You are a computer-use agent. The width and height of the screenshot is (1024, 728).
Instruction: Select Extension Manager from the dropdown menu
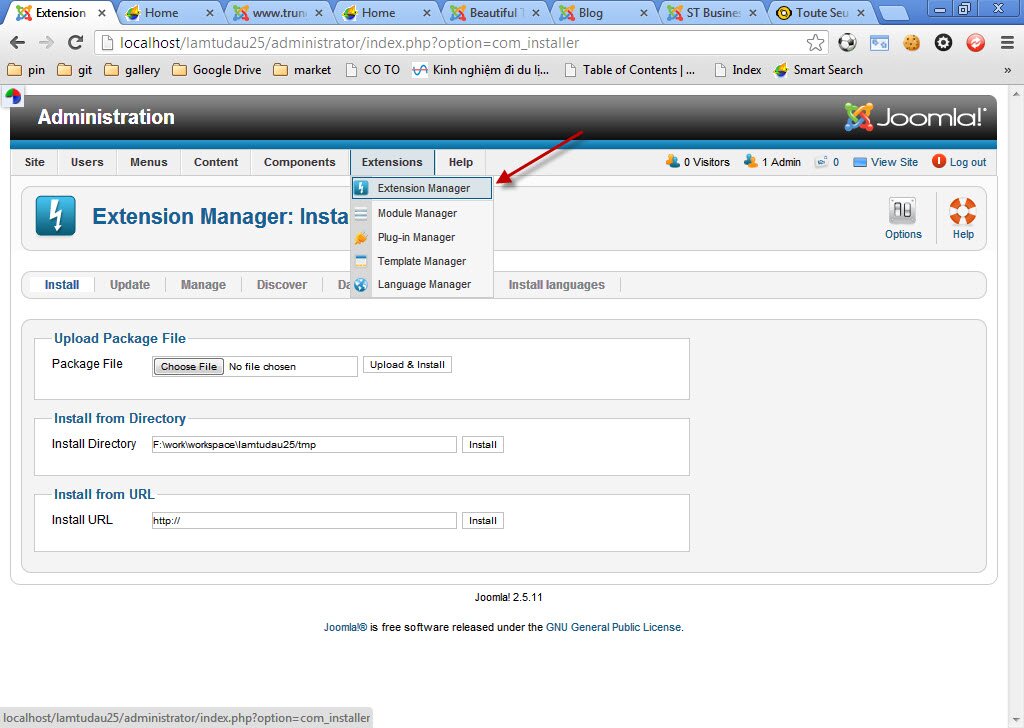[x=423, y=188]
